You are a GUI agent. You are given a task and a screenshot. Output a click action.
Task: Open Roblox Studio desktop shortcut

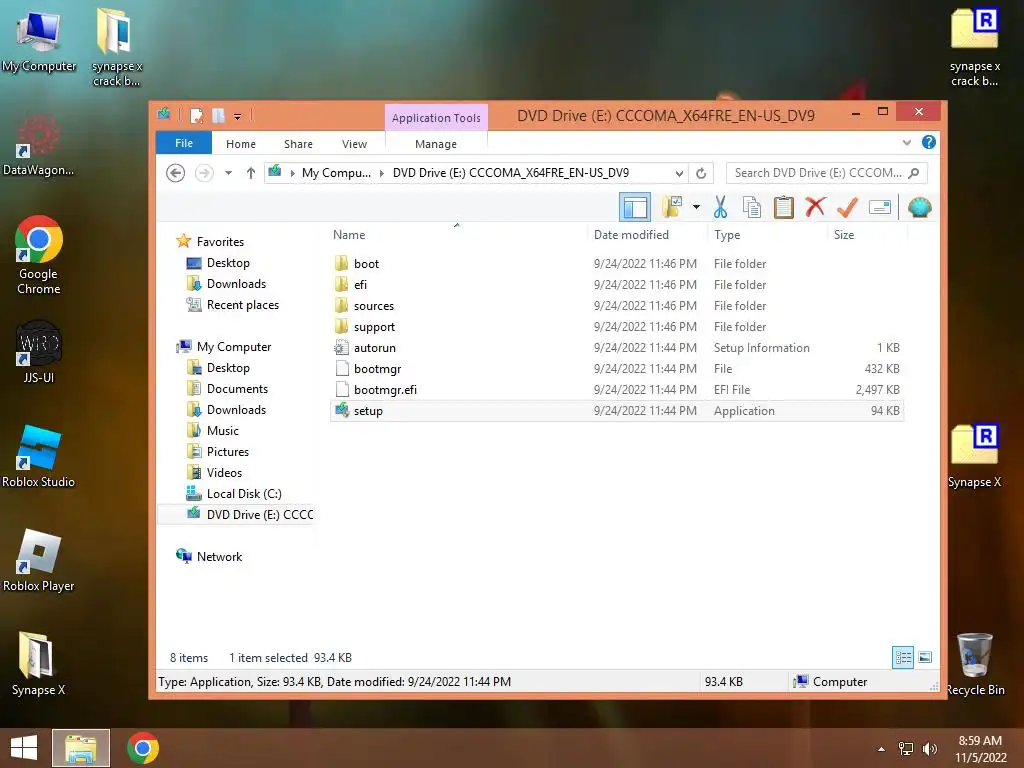point(39,457)
